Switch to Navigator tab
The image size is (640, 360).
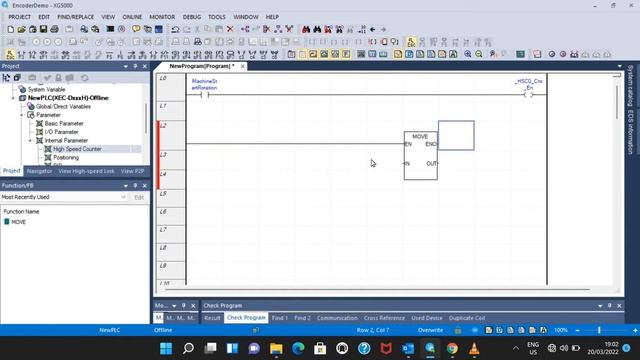click(40, 171)
